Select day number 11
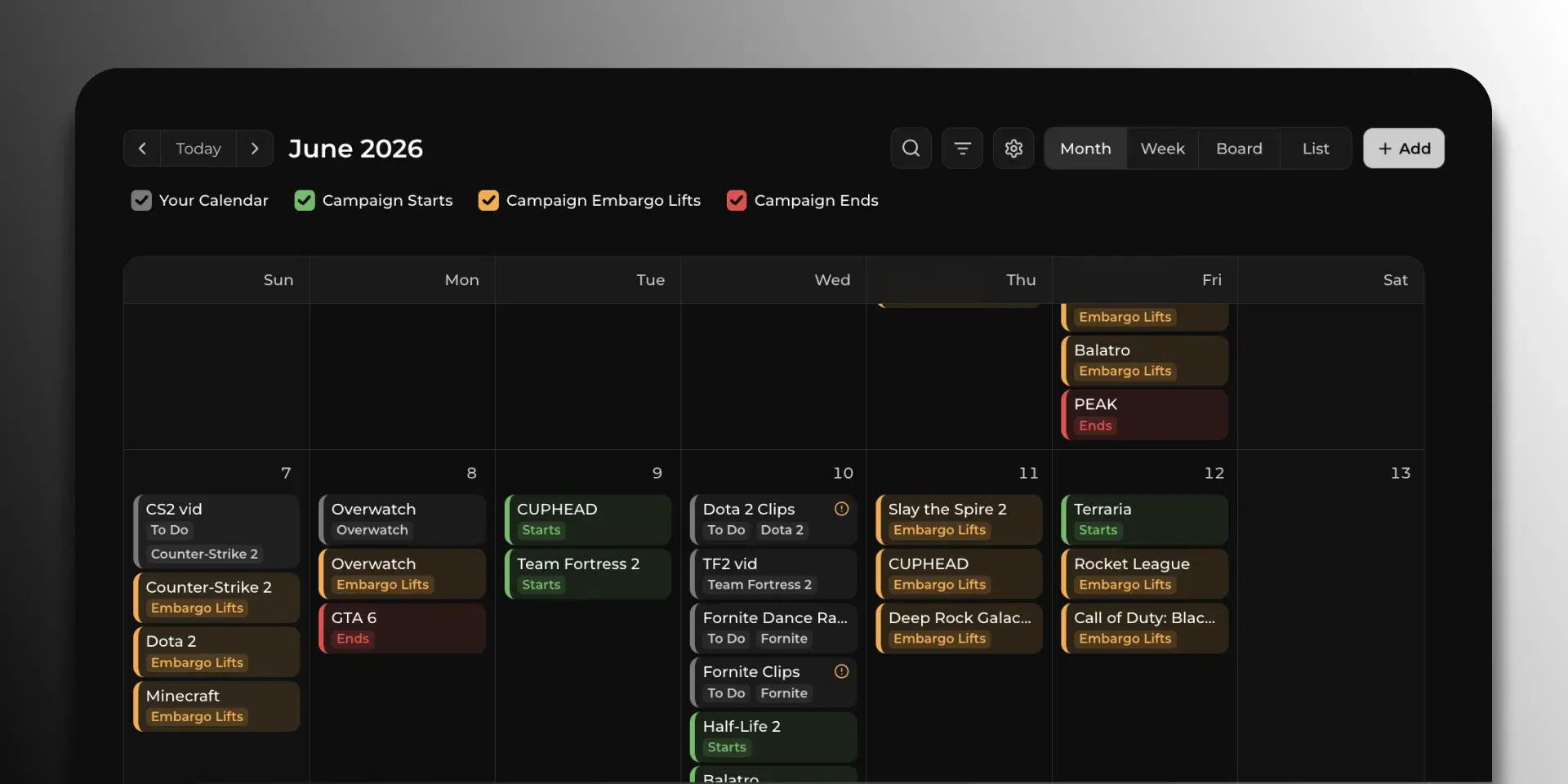Image resolution: width=1568 pixels, height=784 pixels. (1028, 473)
